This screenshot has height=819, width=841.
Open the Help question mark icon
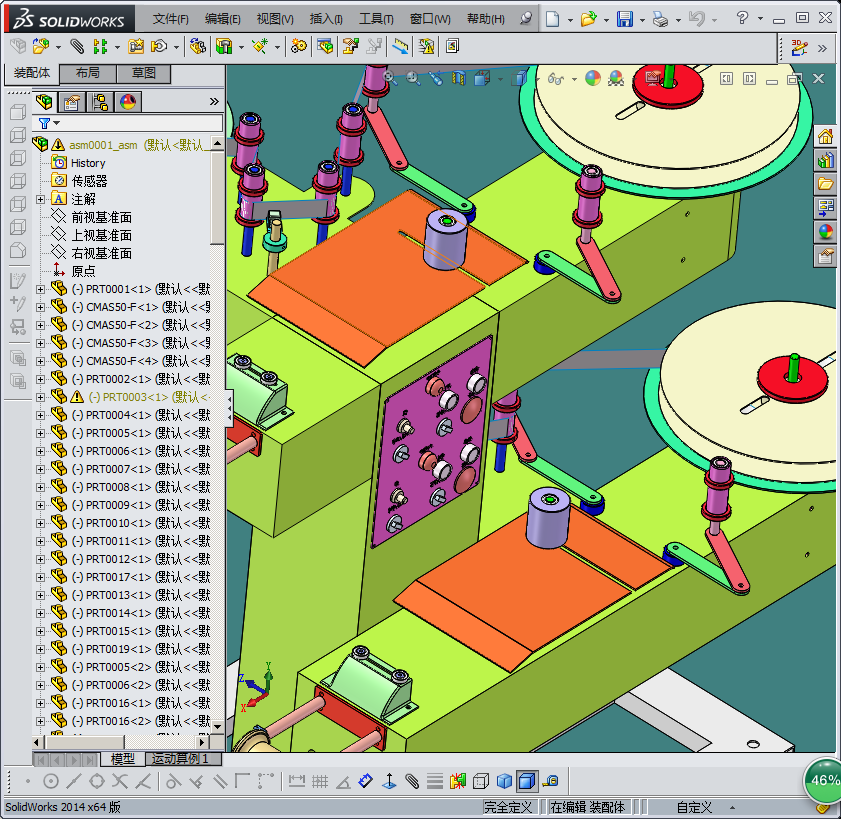point(742,18)
